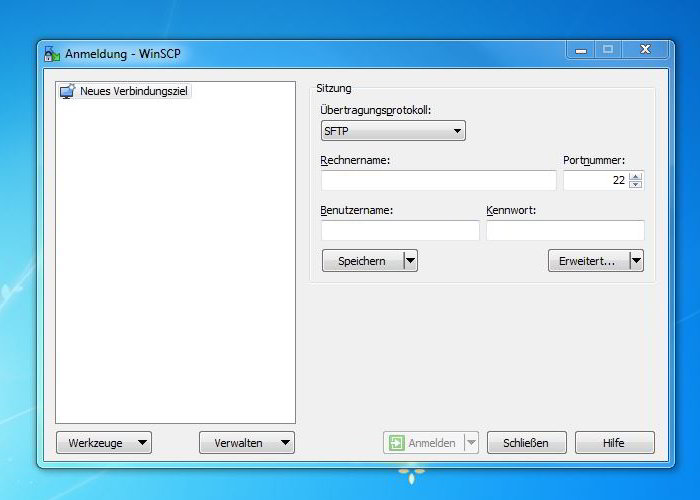Click the Schließen button

tap(527, 443)
